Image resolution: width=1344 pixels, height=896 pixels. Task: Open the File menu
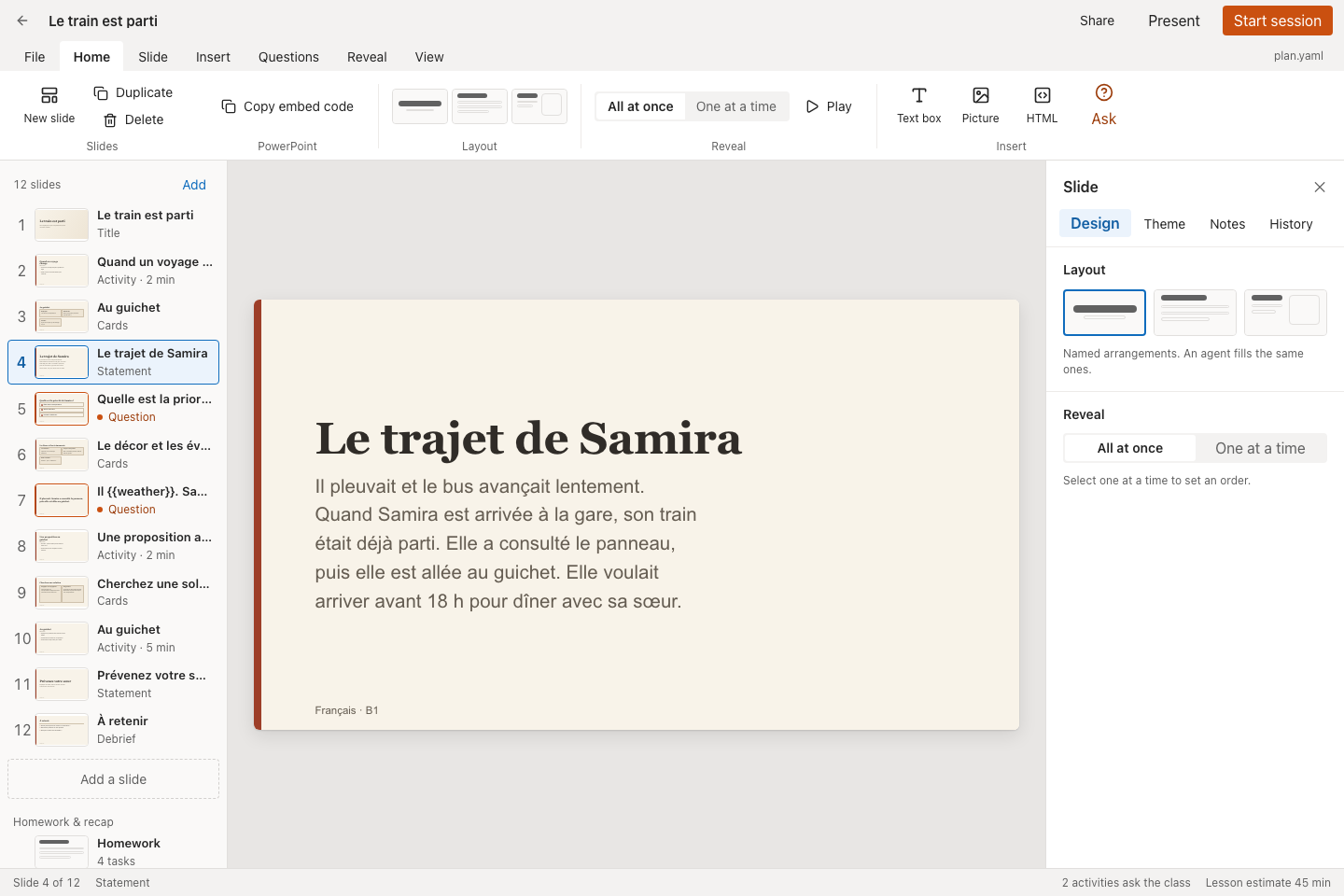coord(35,57)
